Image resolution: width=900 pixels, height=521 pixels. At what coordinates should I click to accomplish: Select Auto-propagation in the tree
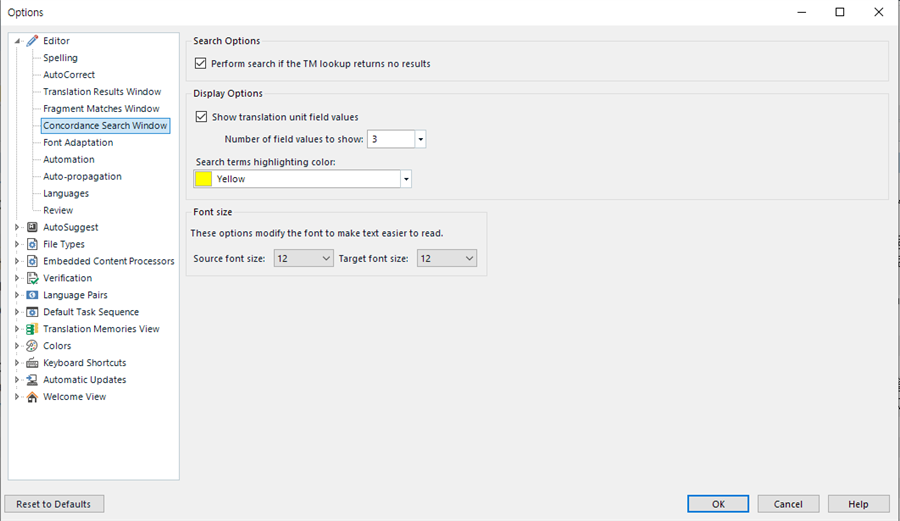82,176
